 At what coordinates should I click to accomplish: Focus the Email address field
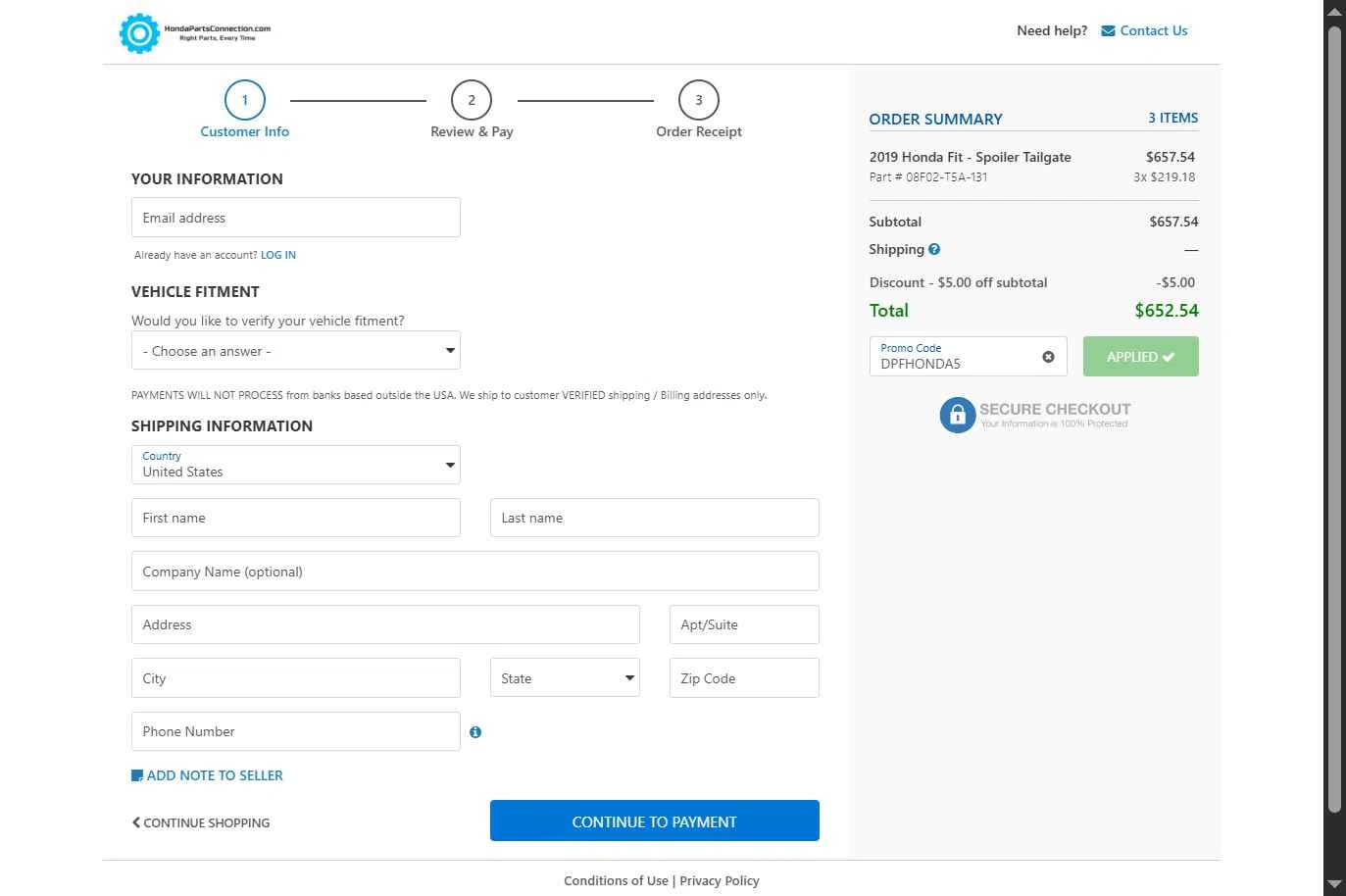pyautogui.click(x=296, y=218)
